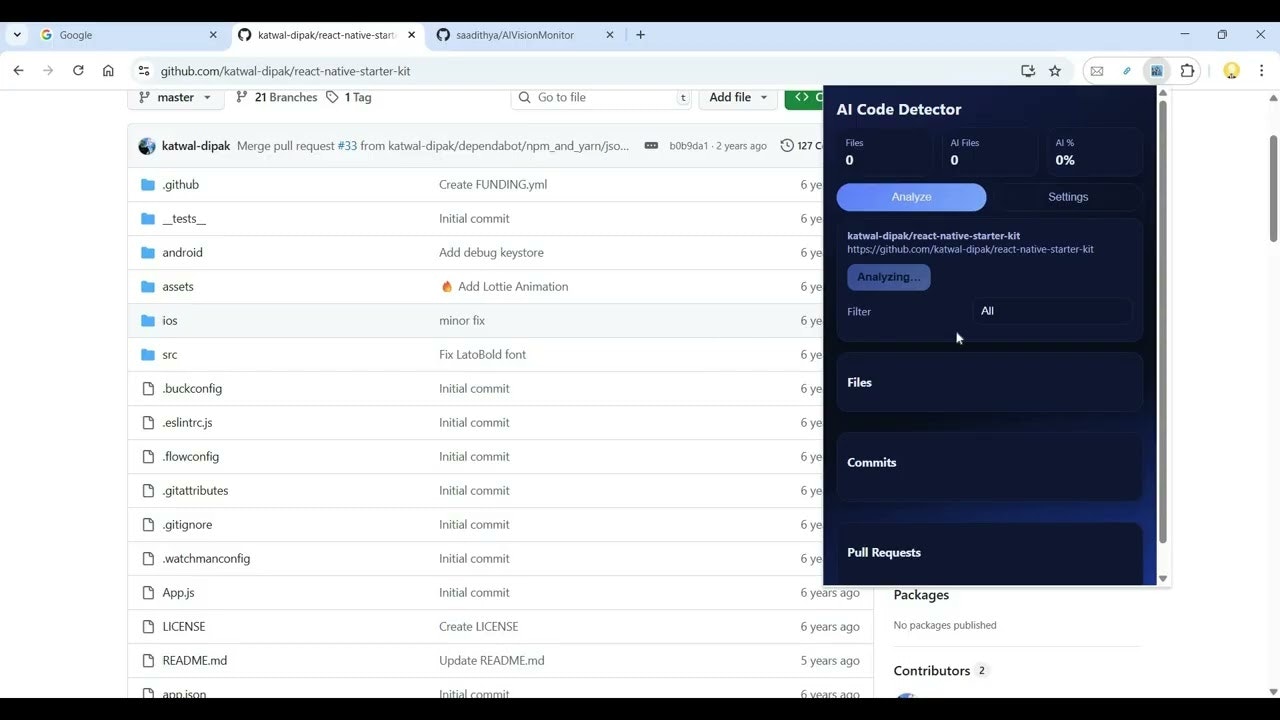The width and height of the screenshot is (1280, 720).
Task: Open the LICENSE file
Action: click(184, 626)
